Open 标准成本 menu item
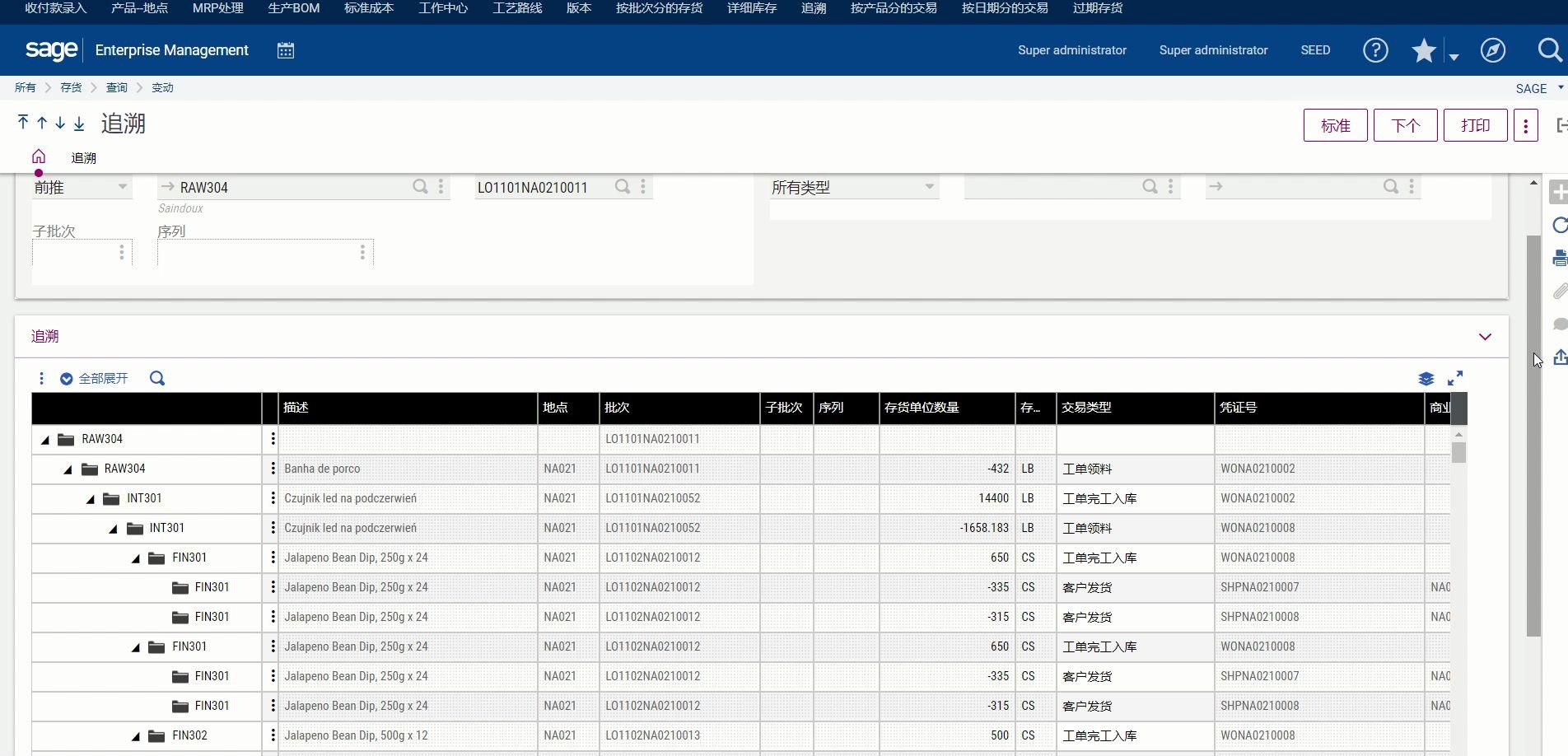 pyautogui.click(x=369, y=8)
